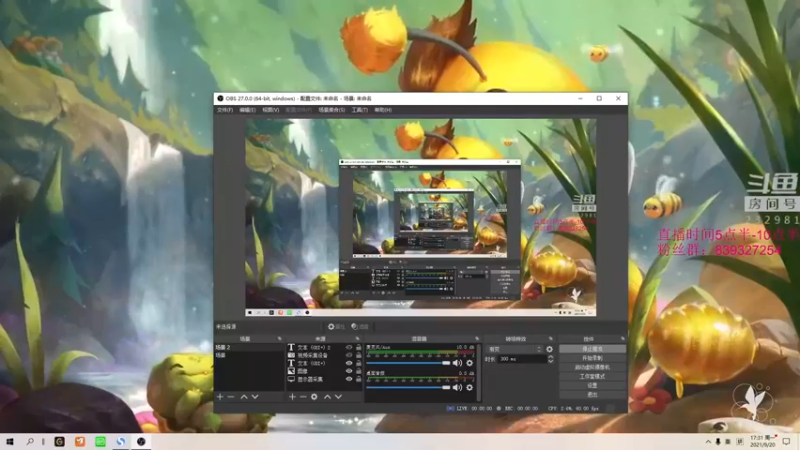This screenshot has width=800, height=450.
Task: Open the 帮助(H) menu
Action: click(x=383, y=110)
